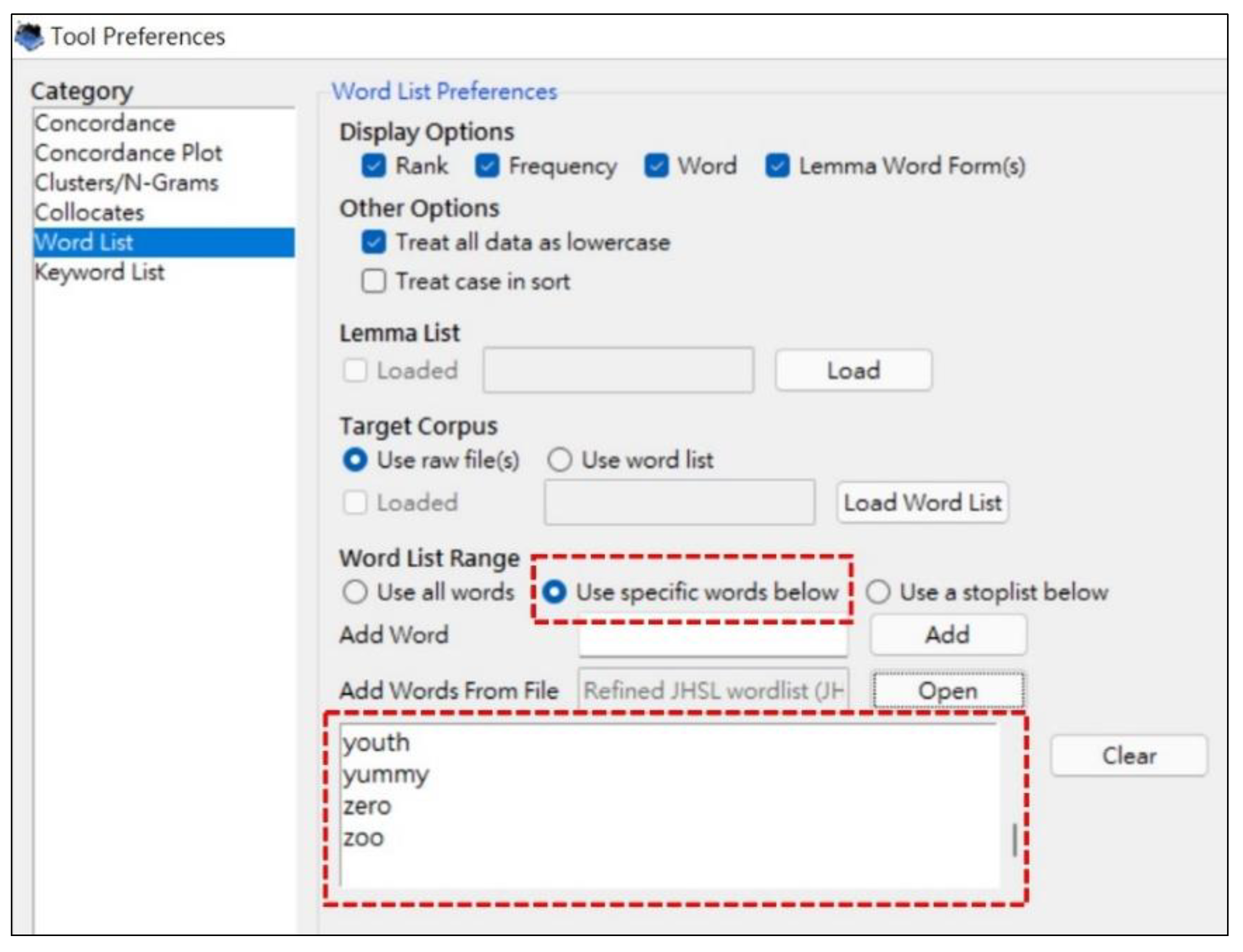Screen dimensions: 1243x952
Task: Disable Lemma Word Form(s) display
Action: point(777,167)
